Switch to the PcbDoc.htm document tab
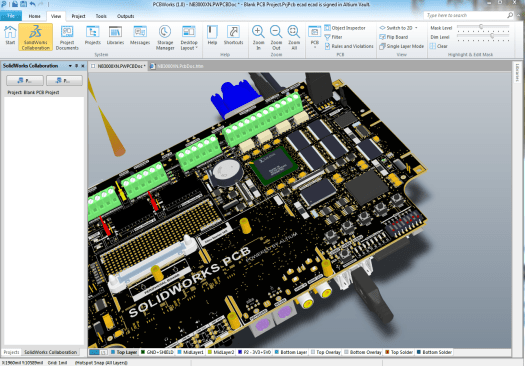525x366 pixels. click(177, 66)
